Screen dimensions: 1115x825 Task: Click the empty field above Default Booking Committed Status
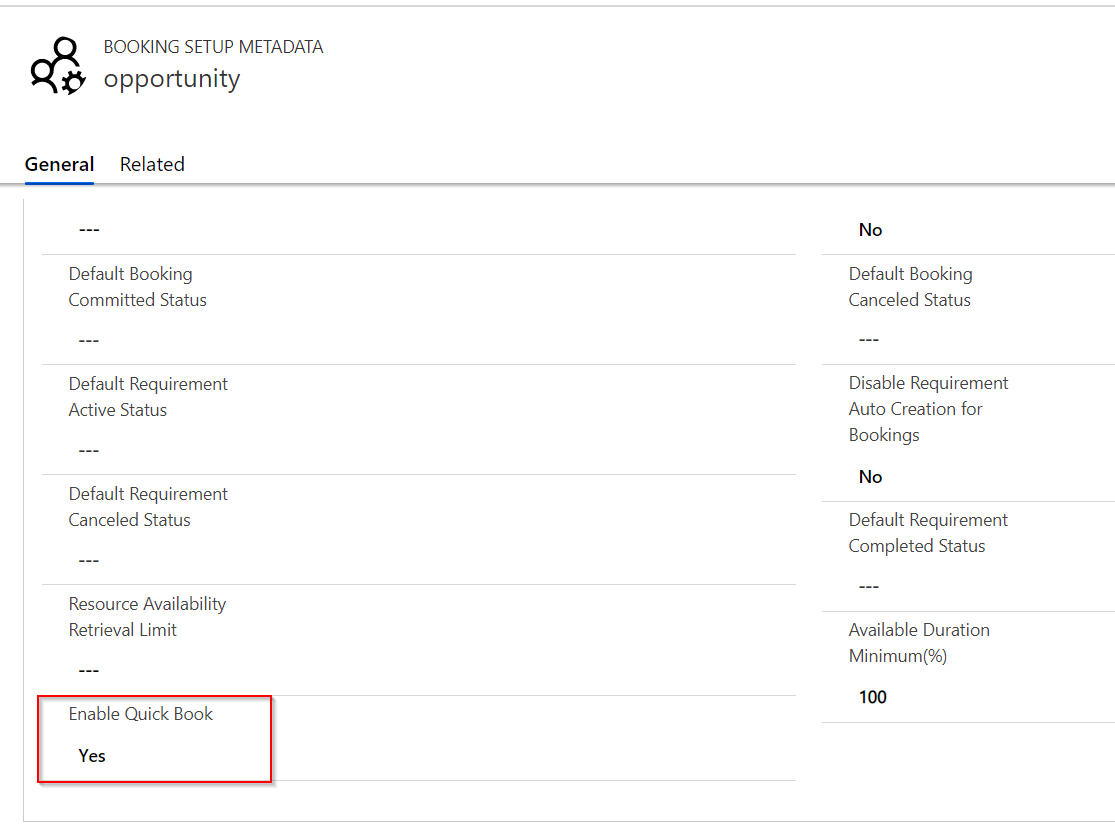89,230
